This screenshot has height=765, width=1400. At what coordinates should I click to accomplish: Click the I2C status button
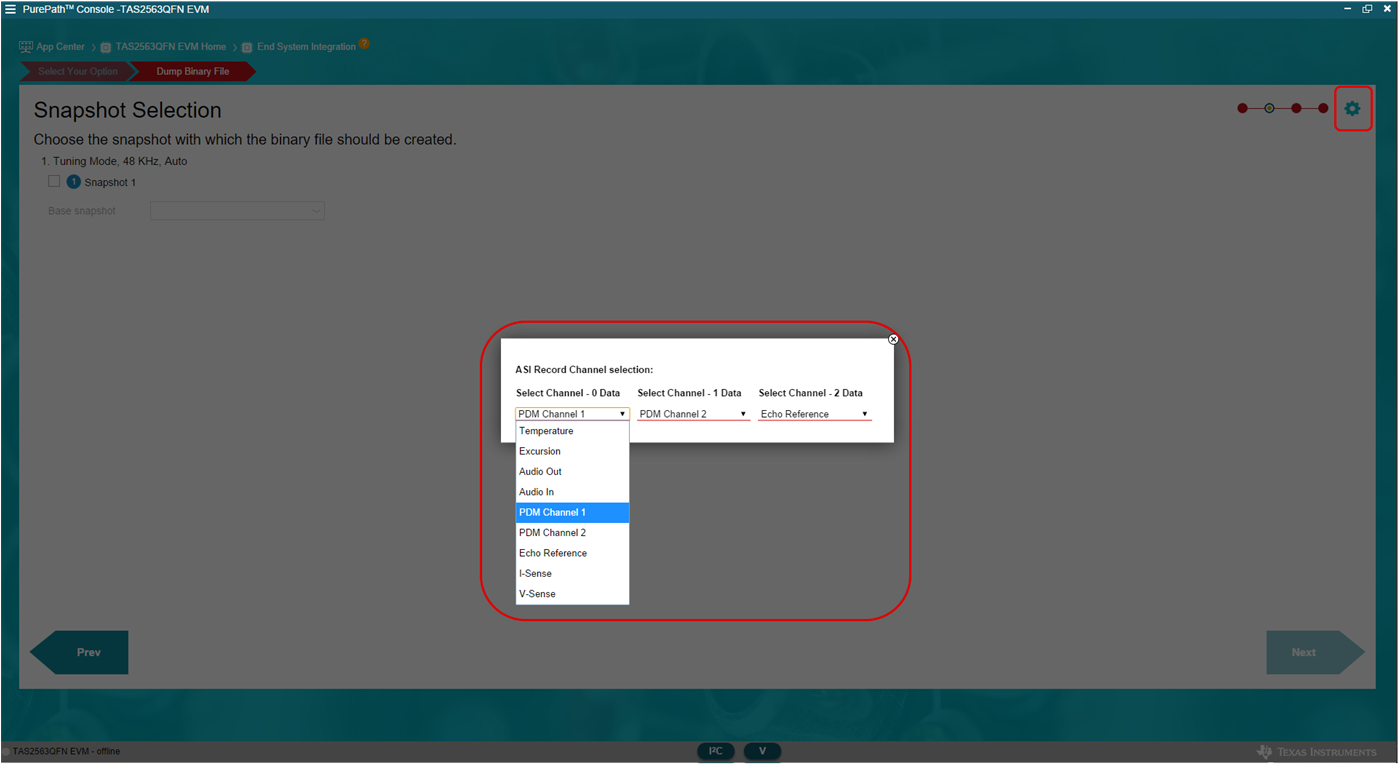[x=716, y=751]
